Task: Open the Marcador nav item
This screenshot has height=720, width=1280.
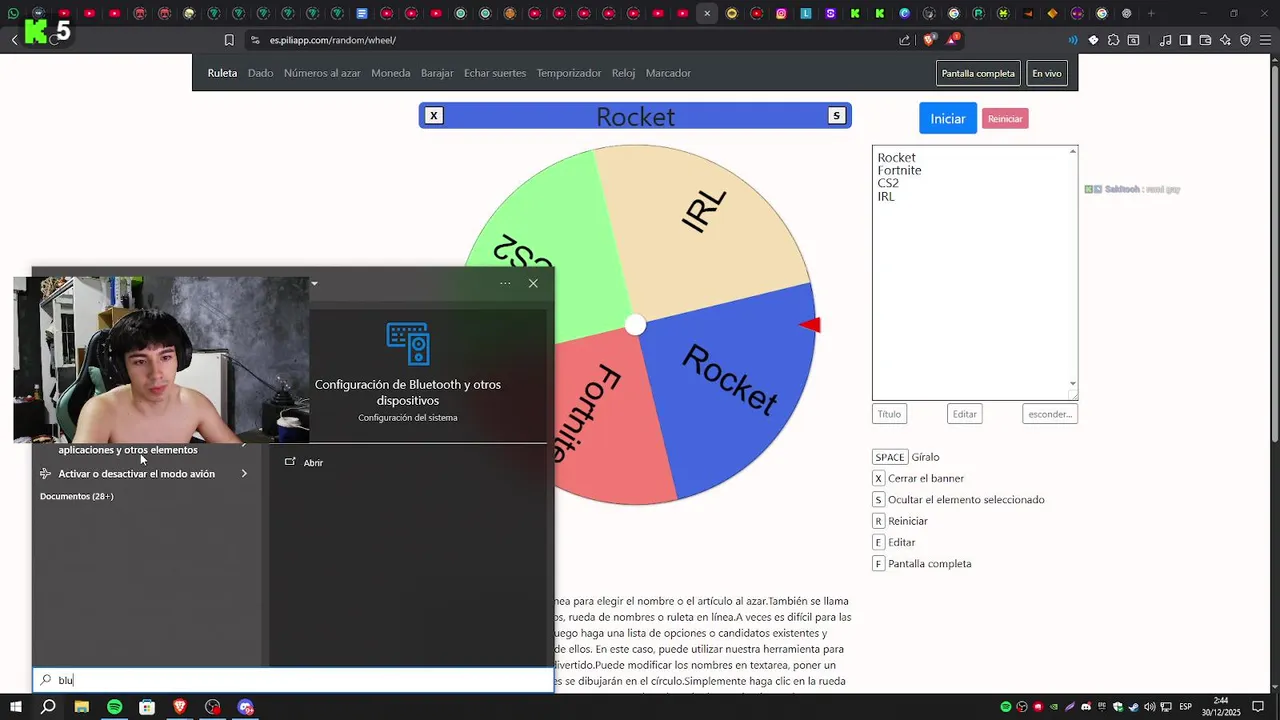Action: (x=668, y=73)
